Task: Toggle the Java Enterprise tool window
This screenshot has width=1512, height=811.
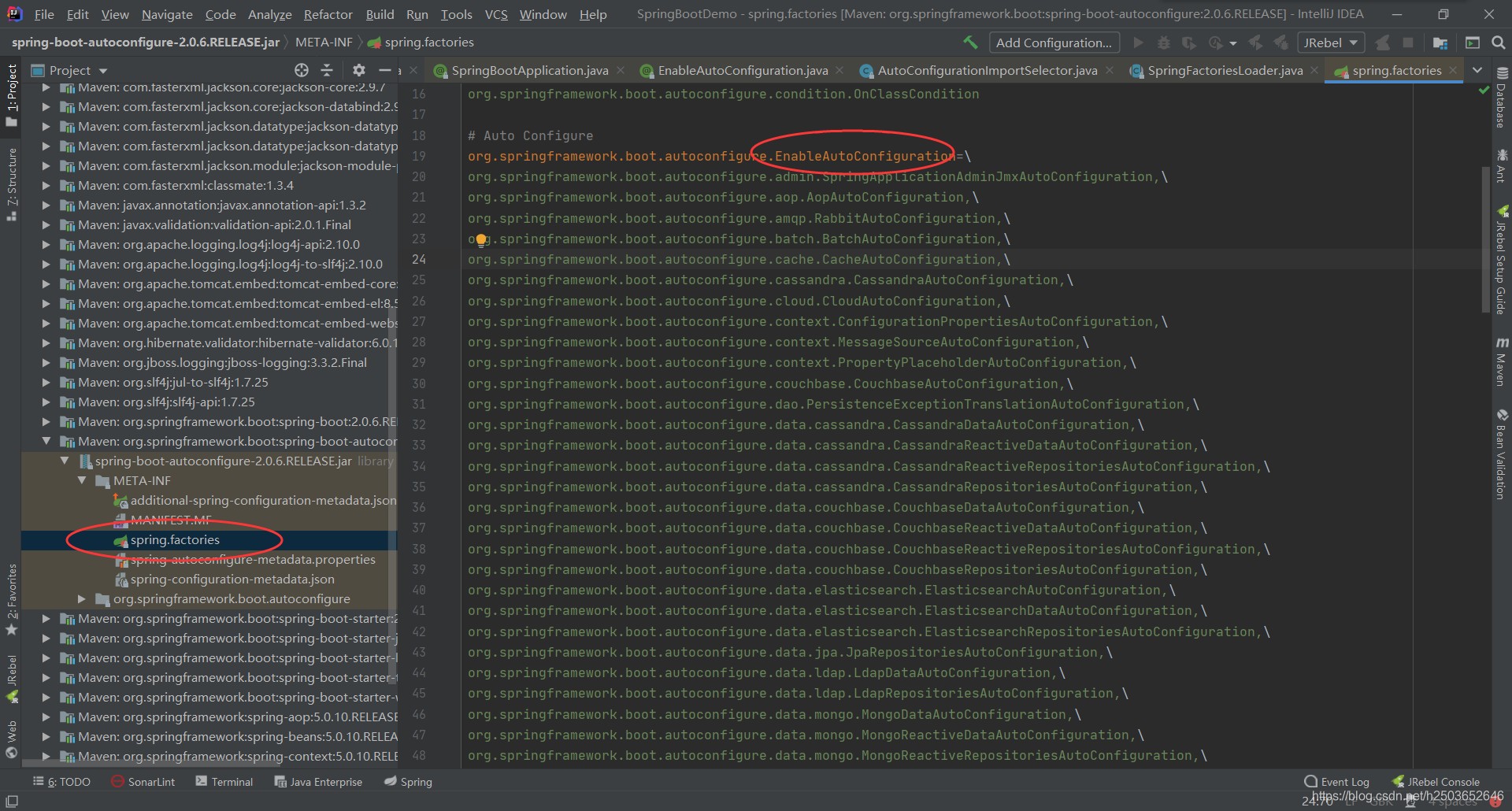Action: click(x=318, y=782)
